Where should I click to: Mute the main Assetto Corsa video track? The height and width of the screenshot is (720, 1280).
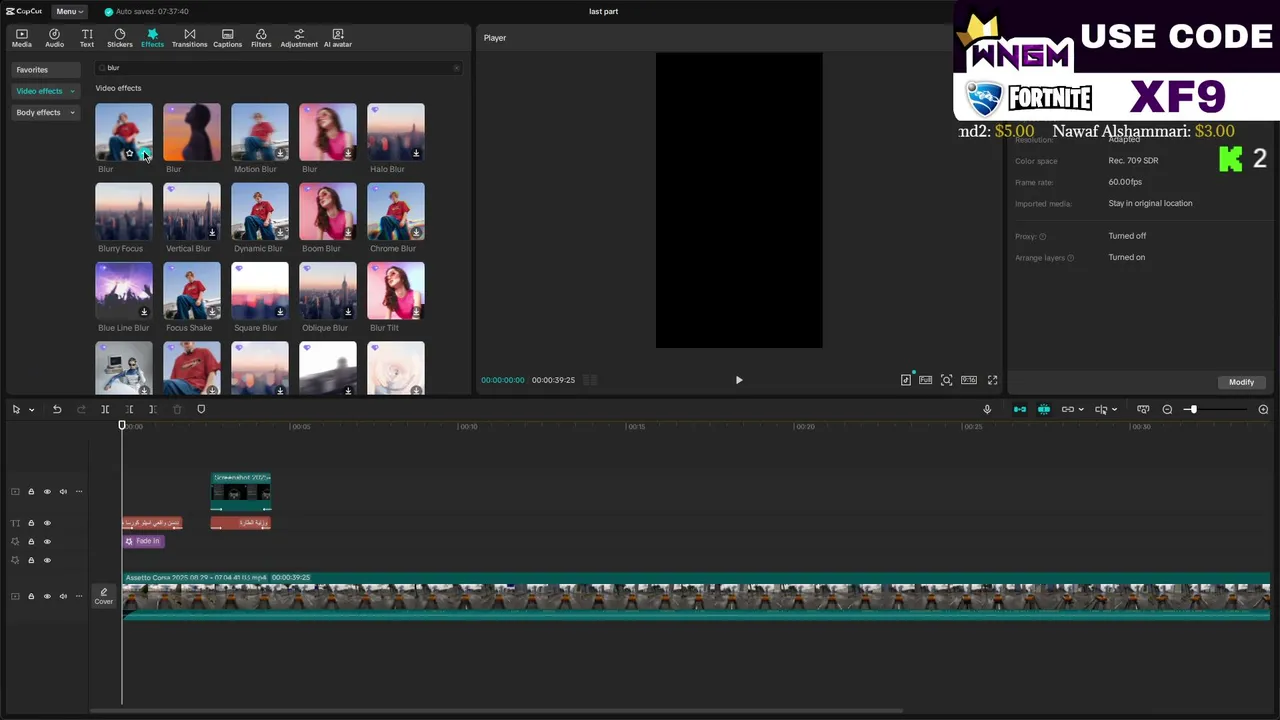click(63, 596)
